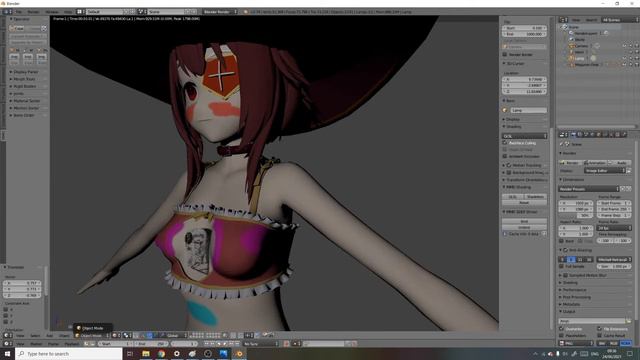Click the timeline Start frame field
The image size is (640, 360).
coord(115,344)
